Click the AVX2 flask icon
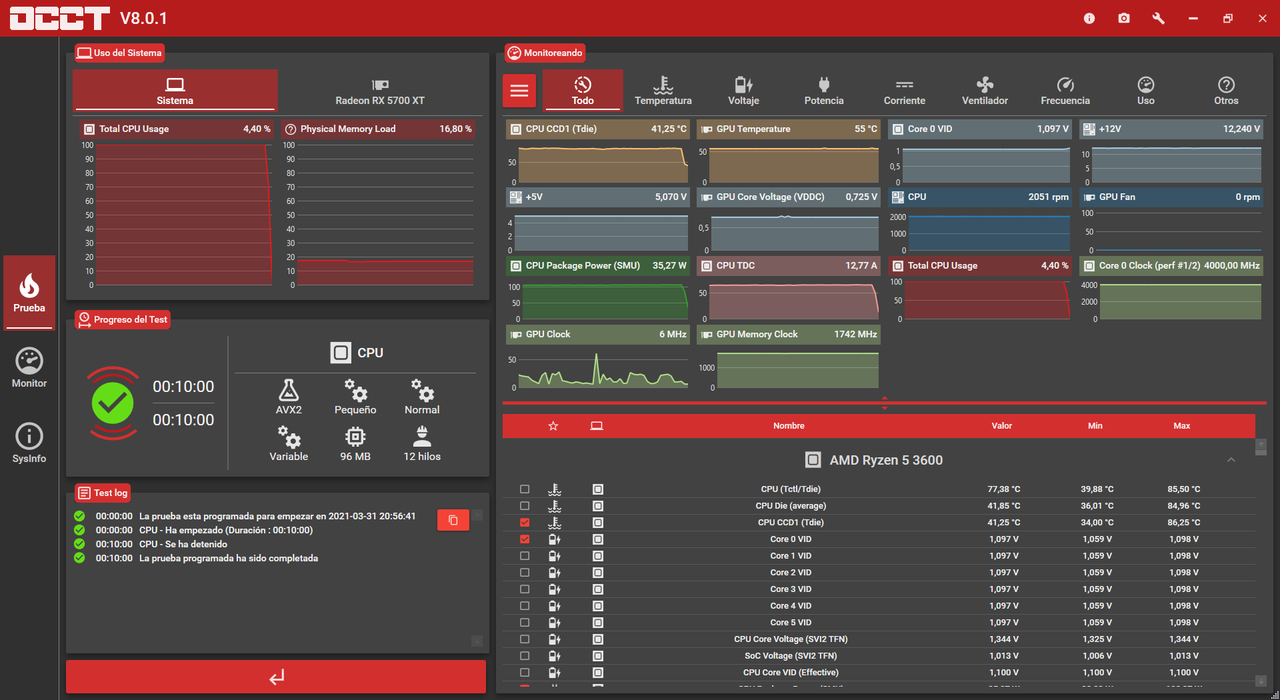The width and height of the screenshot is (1280, 700). tap(289, 389)
